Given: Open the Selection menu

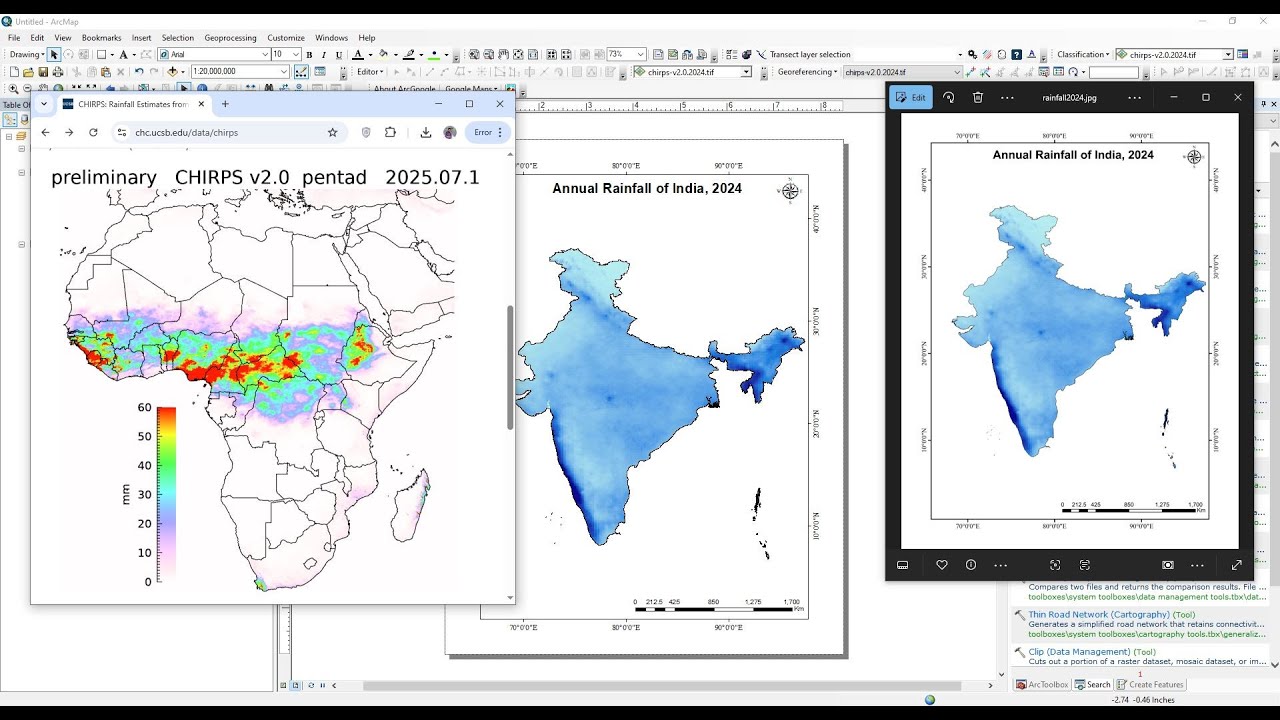Looking at the screenshot, I should pyautogui.click(x=178, y=38).
